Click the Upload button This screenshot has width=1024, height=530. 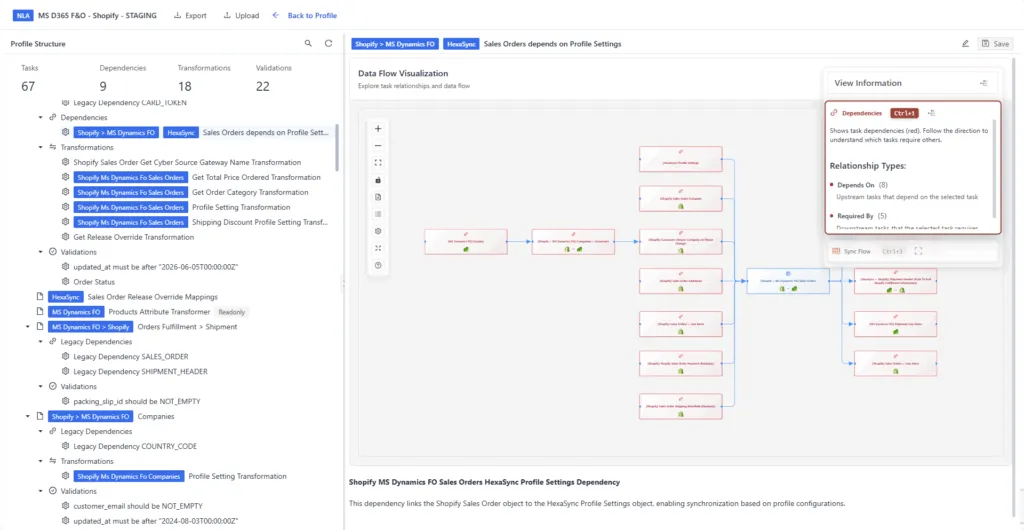241,16
